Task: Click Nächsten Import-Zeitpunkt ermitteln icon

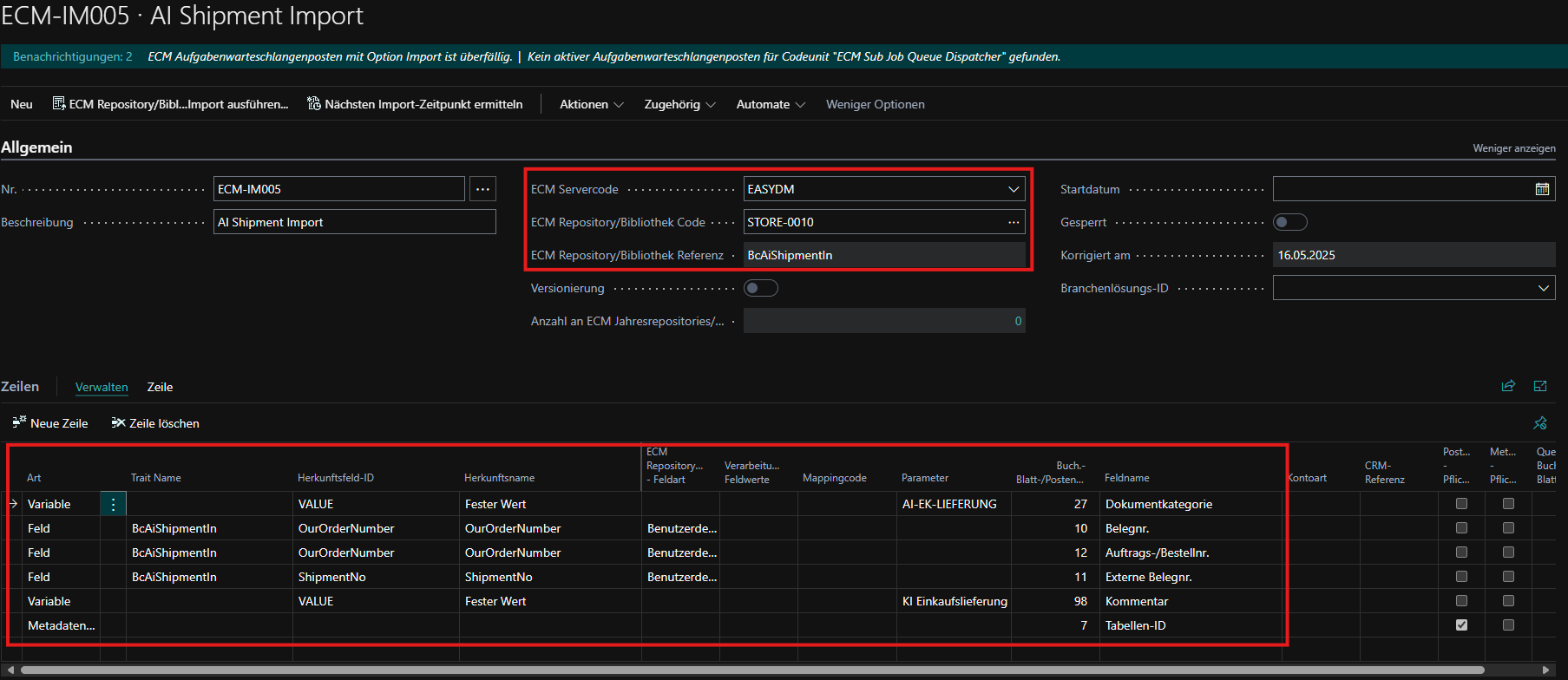Action: point(314,104)
